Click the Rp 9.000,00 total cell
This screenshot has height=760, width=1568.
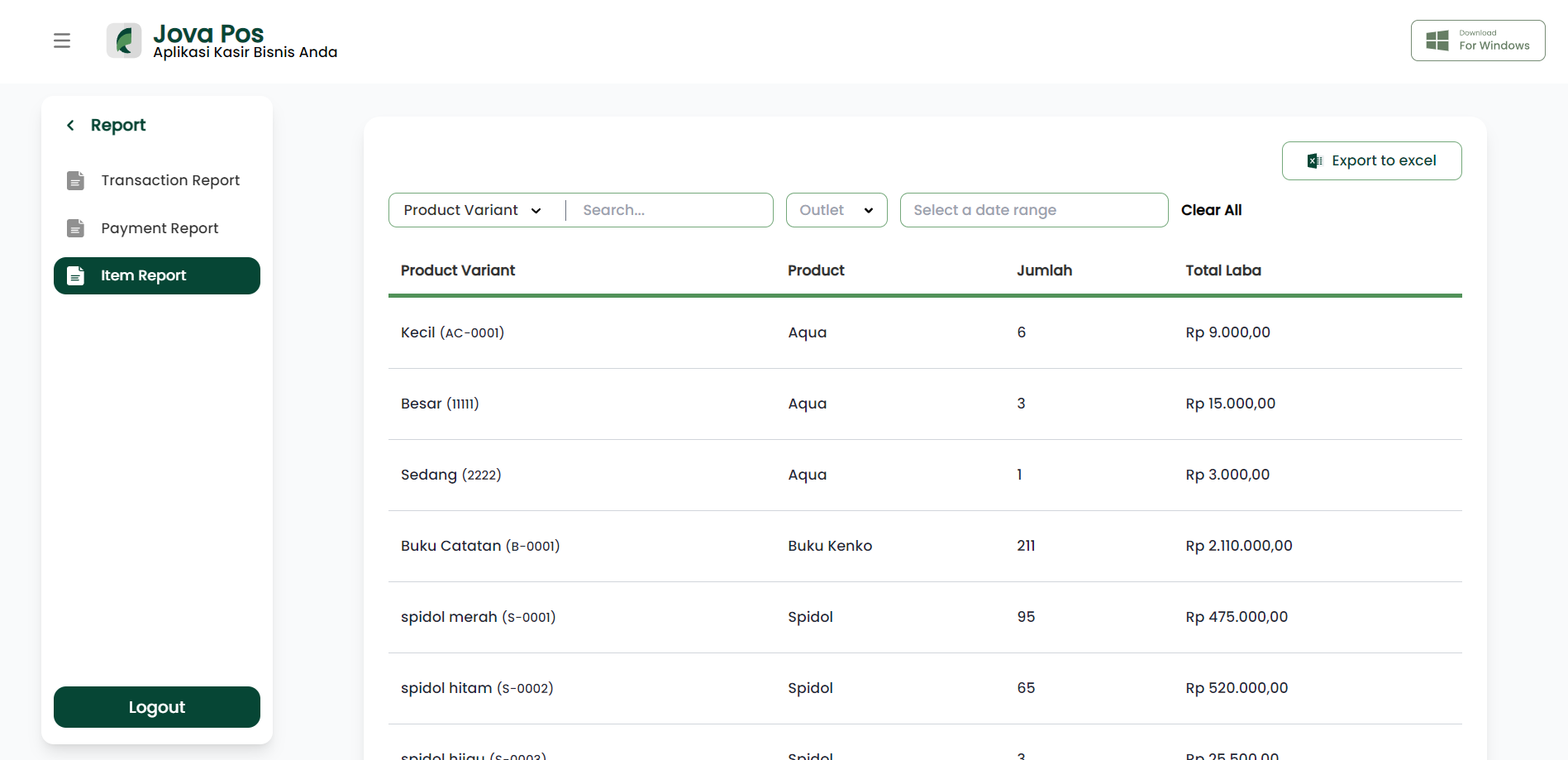1228,332
